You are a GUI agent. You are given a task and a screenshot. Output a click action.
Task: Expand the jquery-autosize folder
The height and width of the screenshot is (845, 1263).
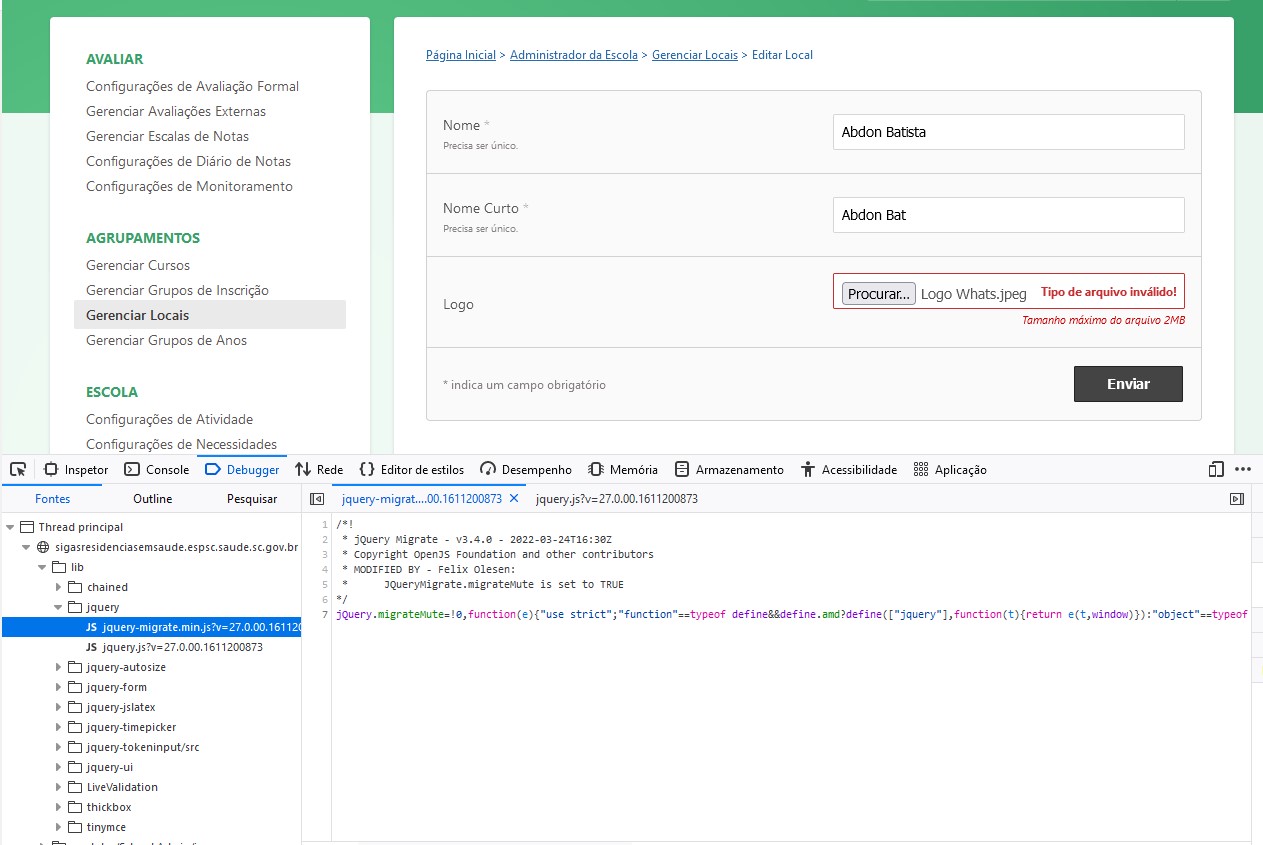pos(58,667)
